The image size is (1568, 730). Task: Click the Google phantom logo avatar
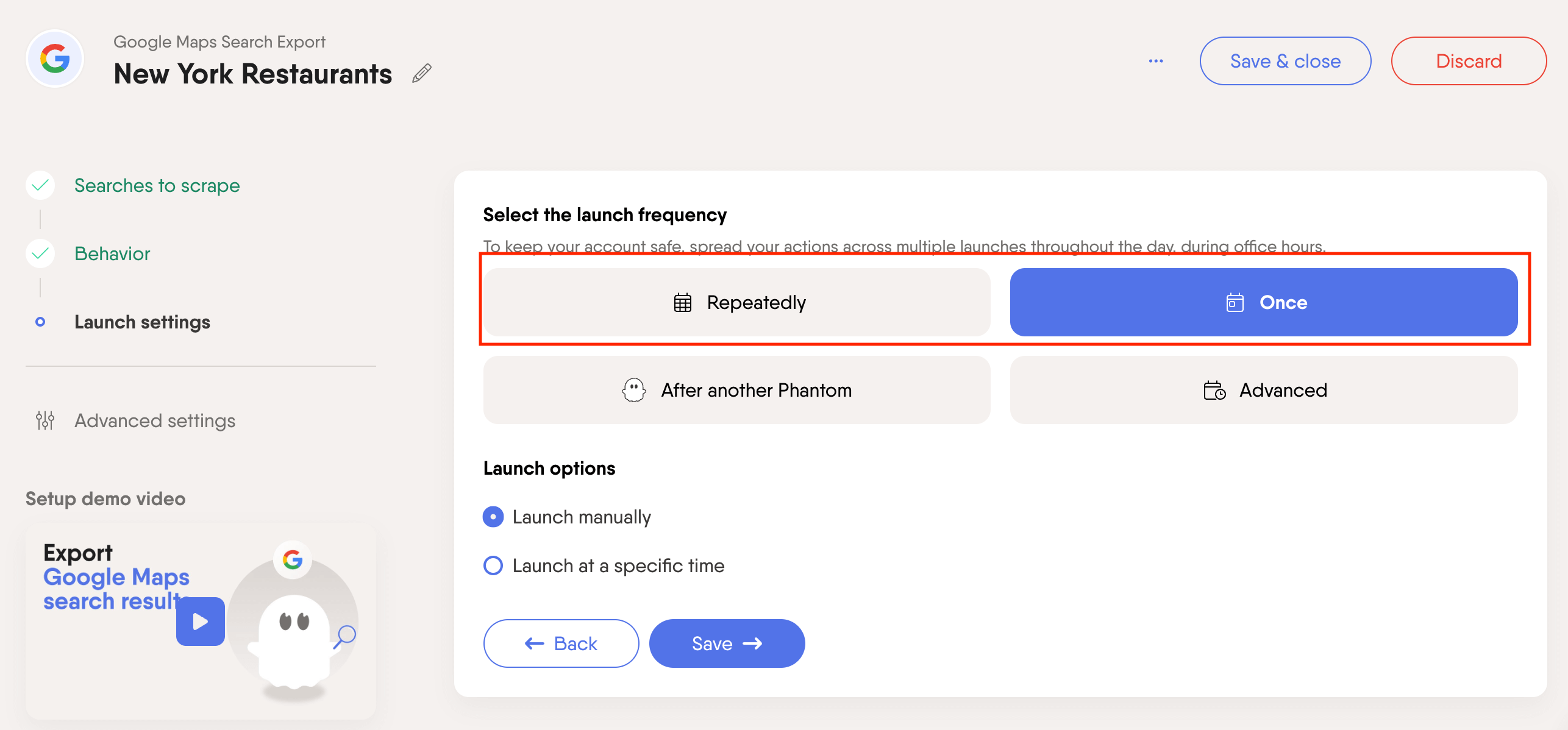pos(54,58)
